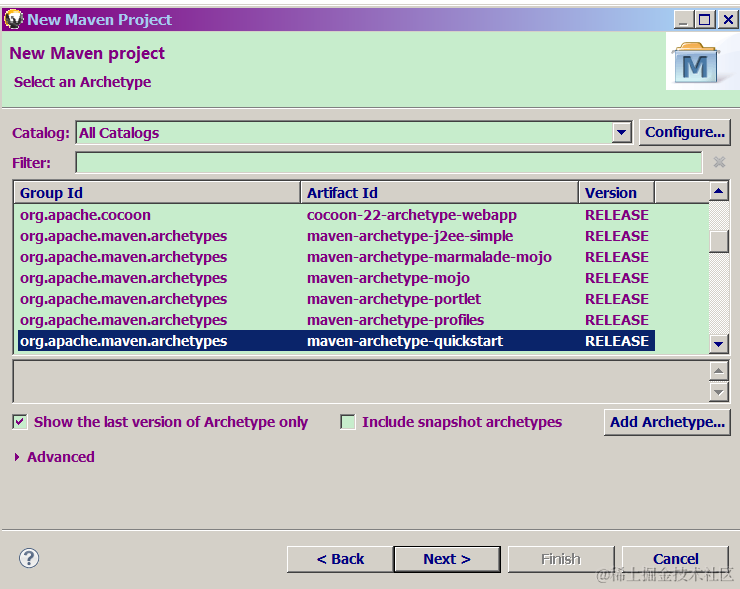740x589 pixels.
Task: Proceed with the Next > button
Action: tap(447, 559)
